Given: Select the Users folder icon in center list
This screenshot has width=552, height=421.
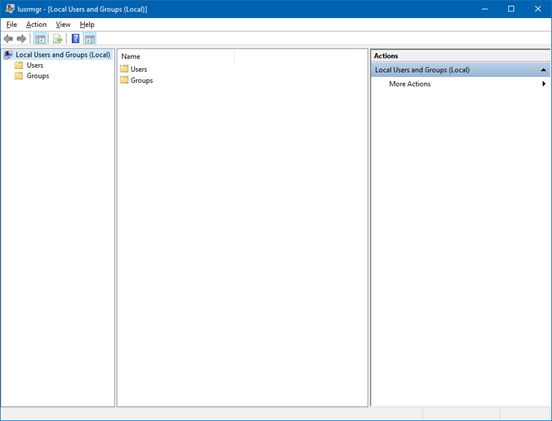Looking at the screenshot, I should [124, 69].
